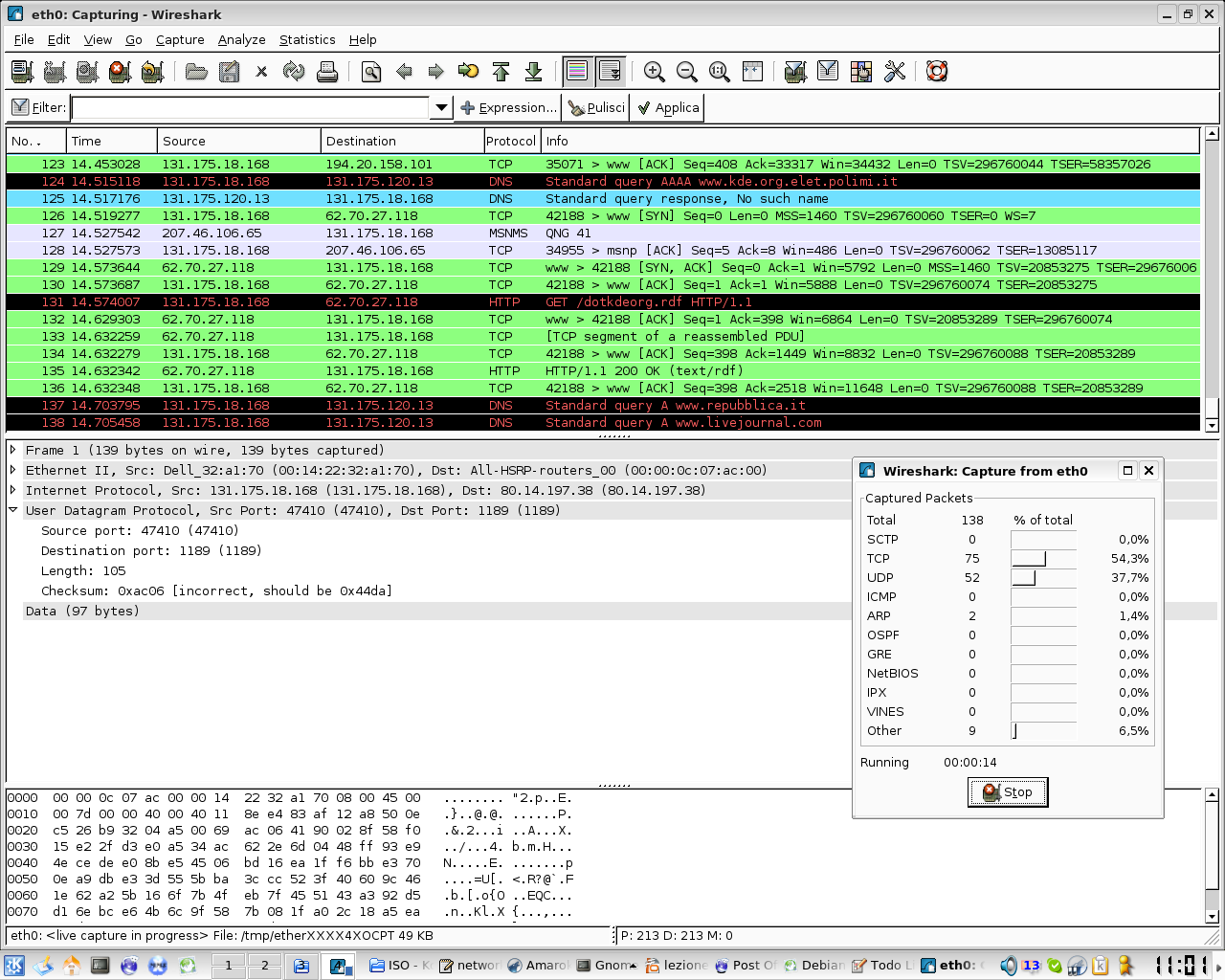Open help lifebuoy icon
The image size is (1225, 980).
[937, 72]
